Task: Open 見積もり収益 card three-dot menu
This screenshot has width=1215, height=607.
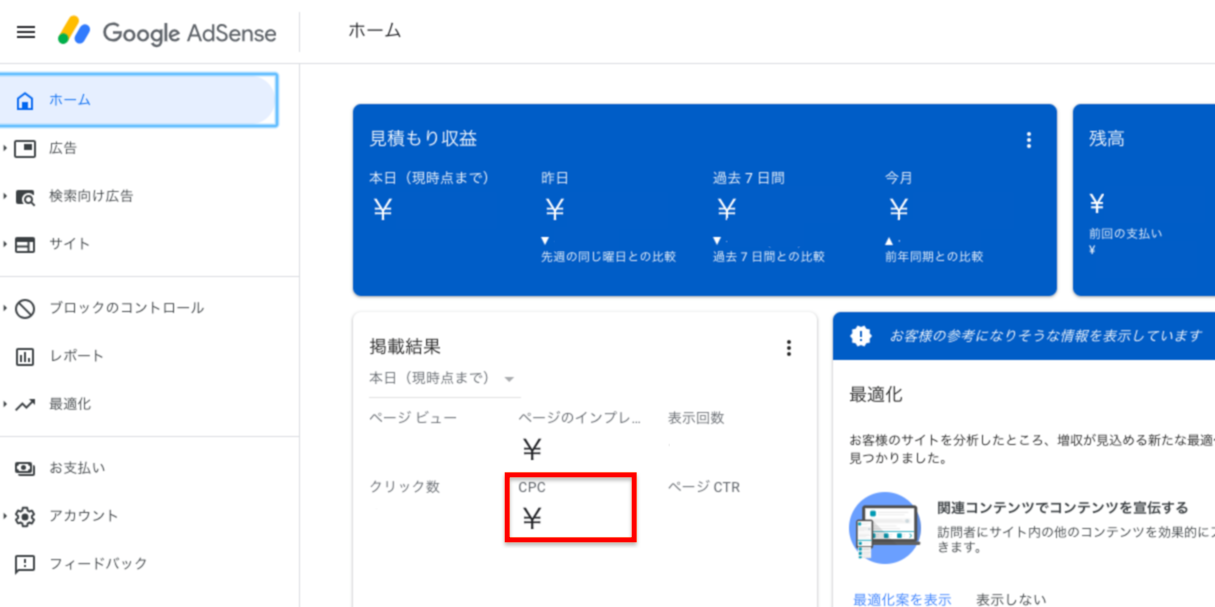Action: pyautogui.click(x=1028, y=140)
